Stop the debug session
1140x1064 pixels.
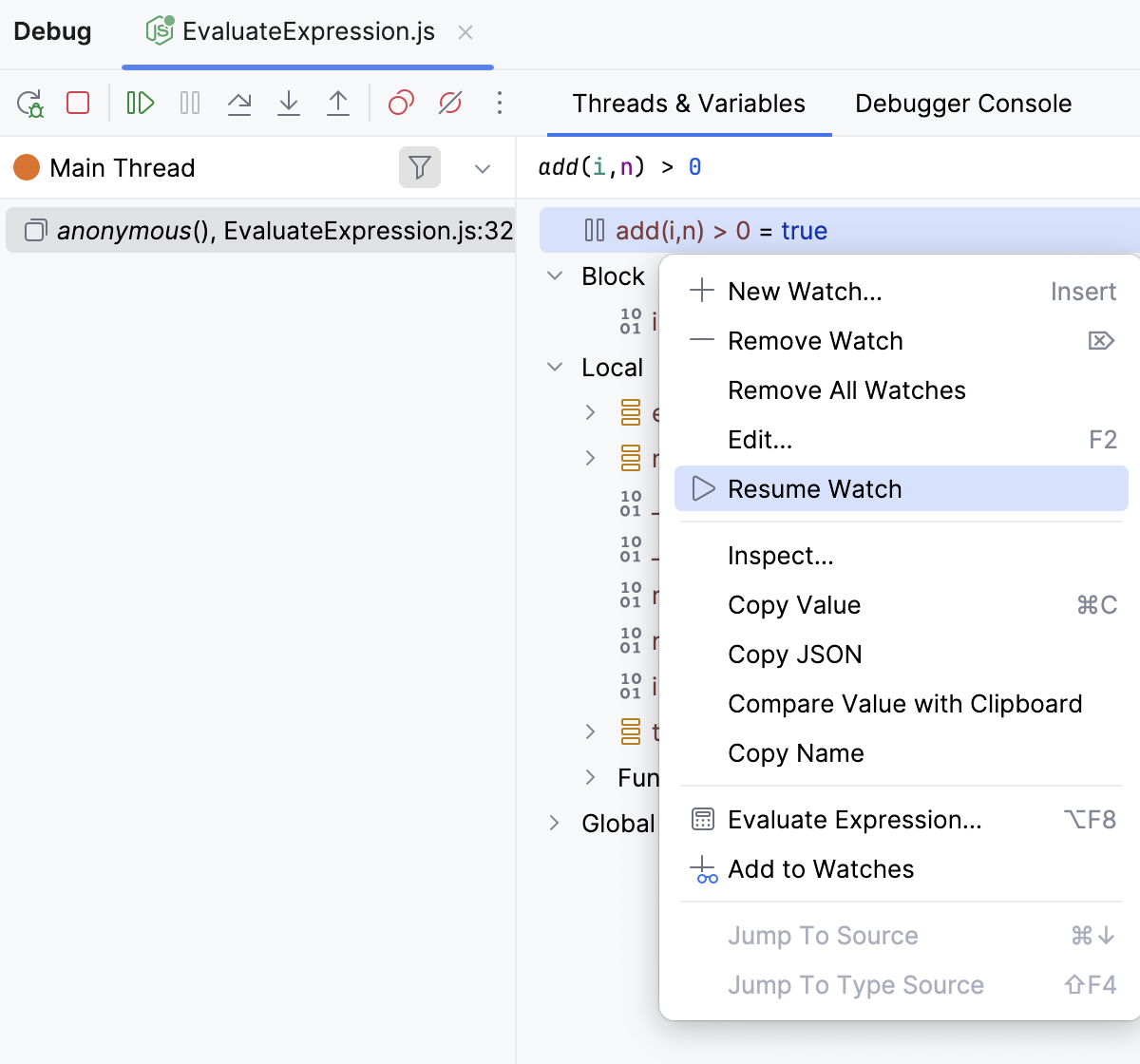[77, 103]
